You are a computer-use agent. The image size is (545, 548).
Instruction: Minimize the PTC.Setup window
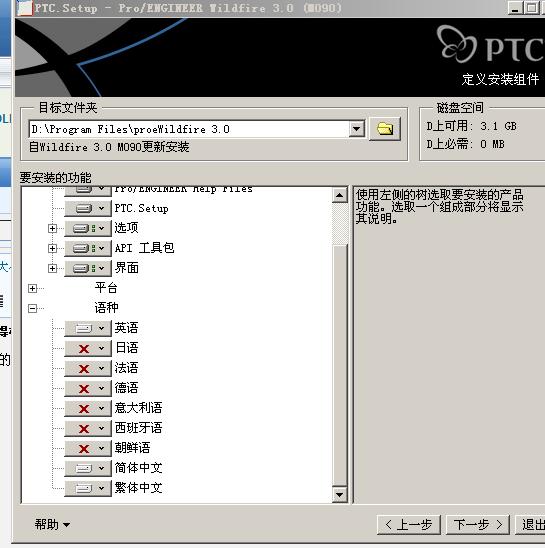click(x=515, y=8)
